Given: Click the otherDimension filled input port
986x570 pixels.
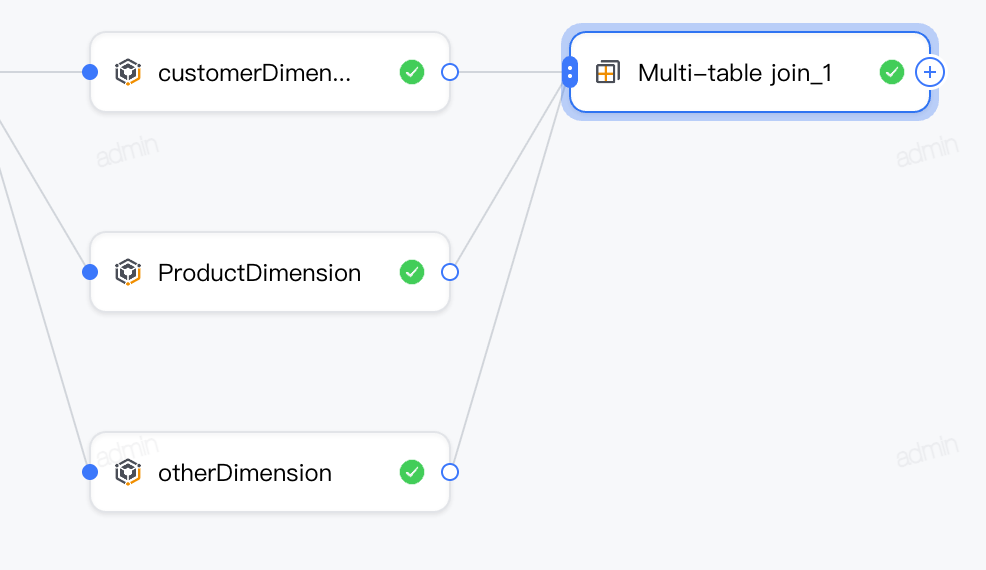Looking at the screenshot, I should tap(90, 472).
